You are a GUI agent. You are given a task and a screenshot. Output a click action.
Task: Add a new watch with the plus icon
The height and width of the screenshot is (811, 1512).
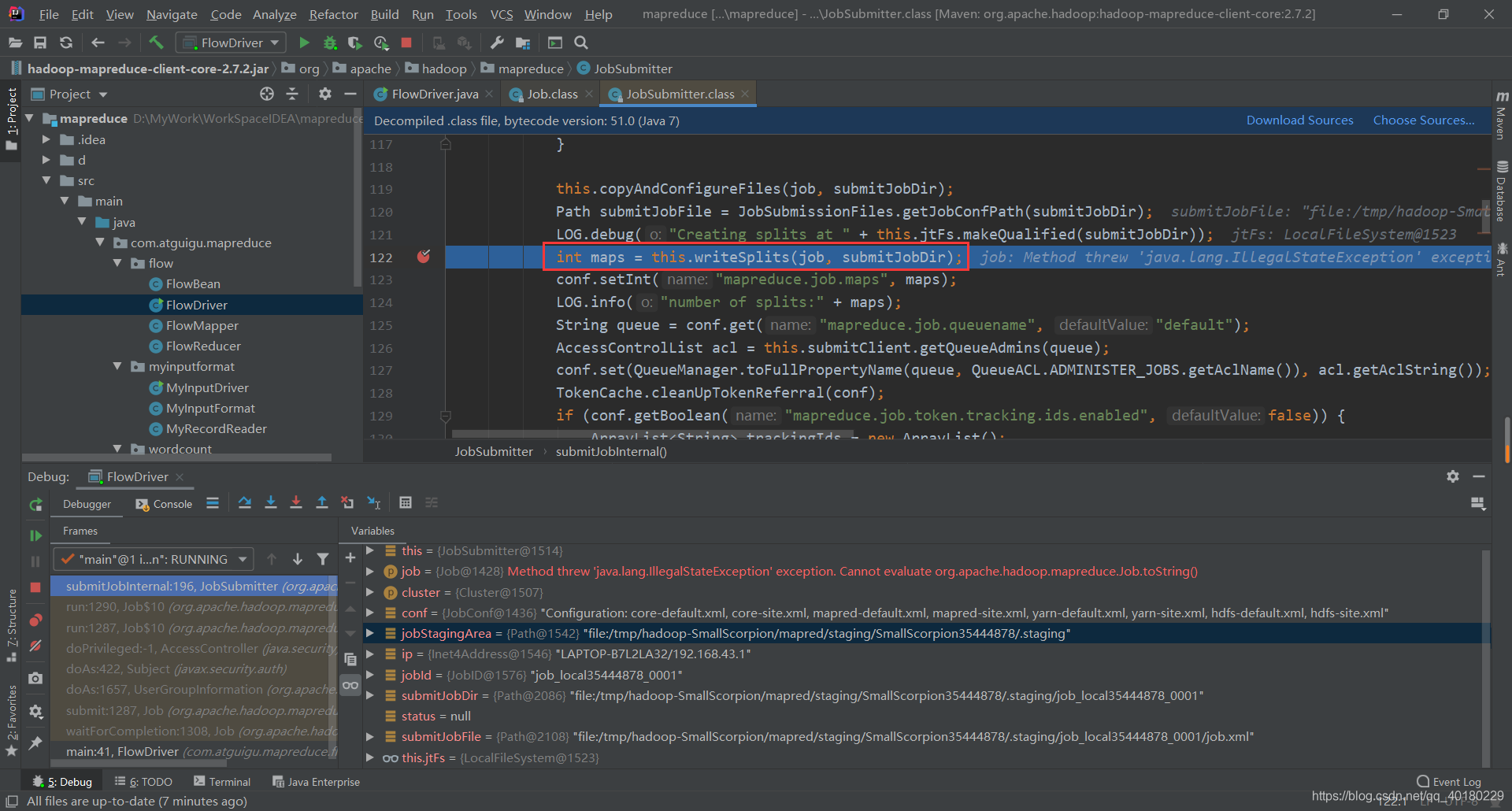tap(350, 557)
